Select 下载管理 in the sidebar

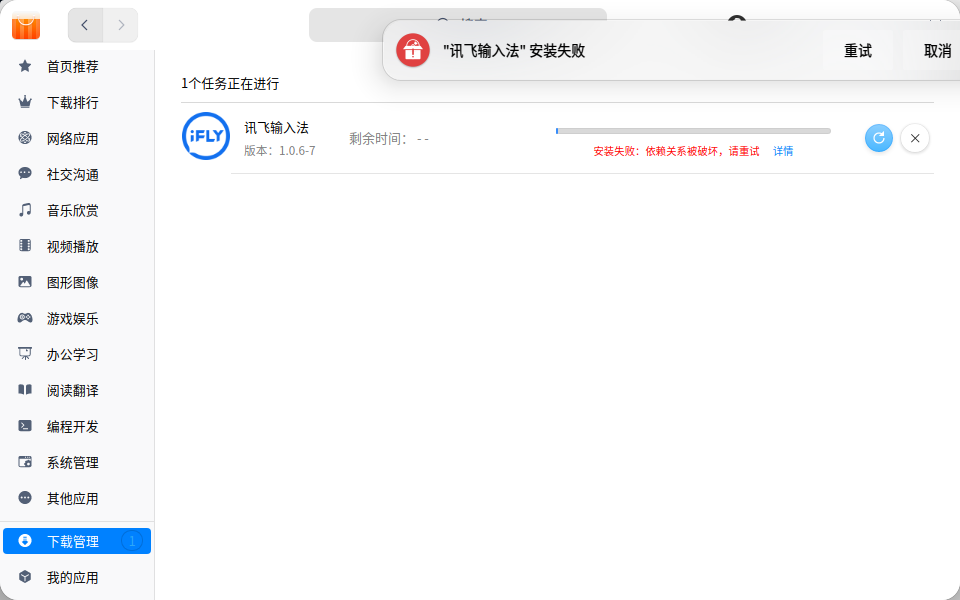click(x=77, y=541)
